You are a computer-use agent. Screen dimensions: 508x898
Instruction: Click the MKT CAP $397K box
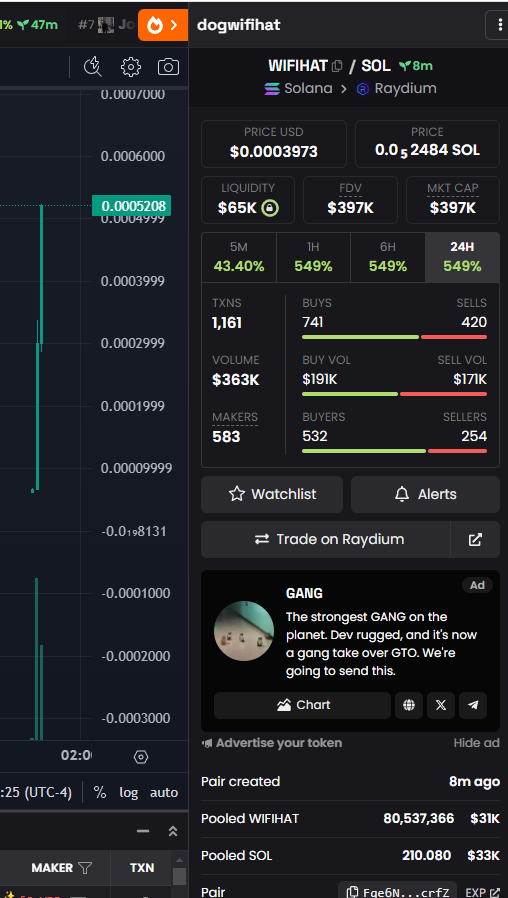coord(453,200)
